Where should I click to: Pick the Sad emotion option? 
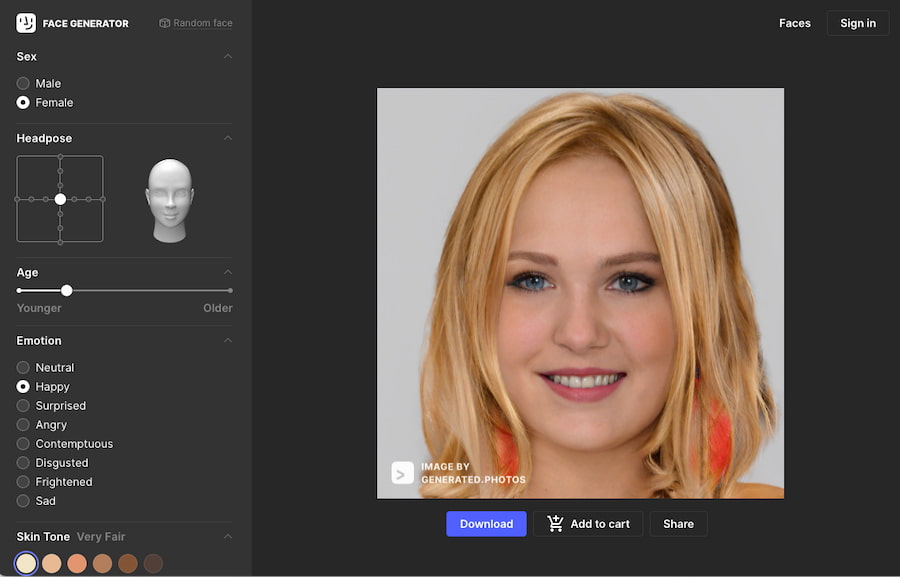tap(23, 501)
